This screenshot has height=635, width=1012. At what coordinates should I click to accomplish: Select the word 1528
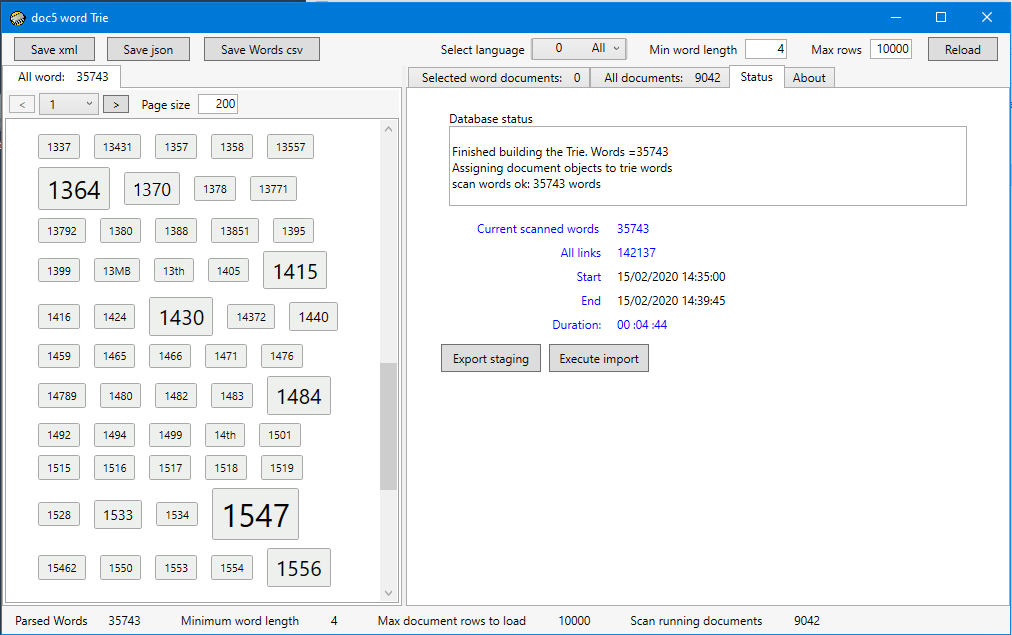(x=59, y=515)
